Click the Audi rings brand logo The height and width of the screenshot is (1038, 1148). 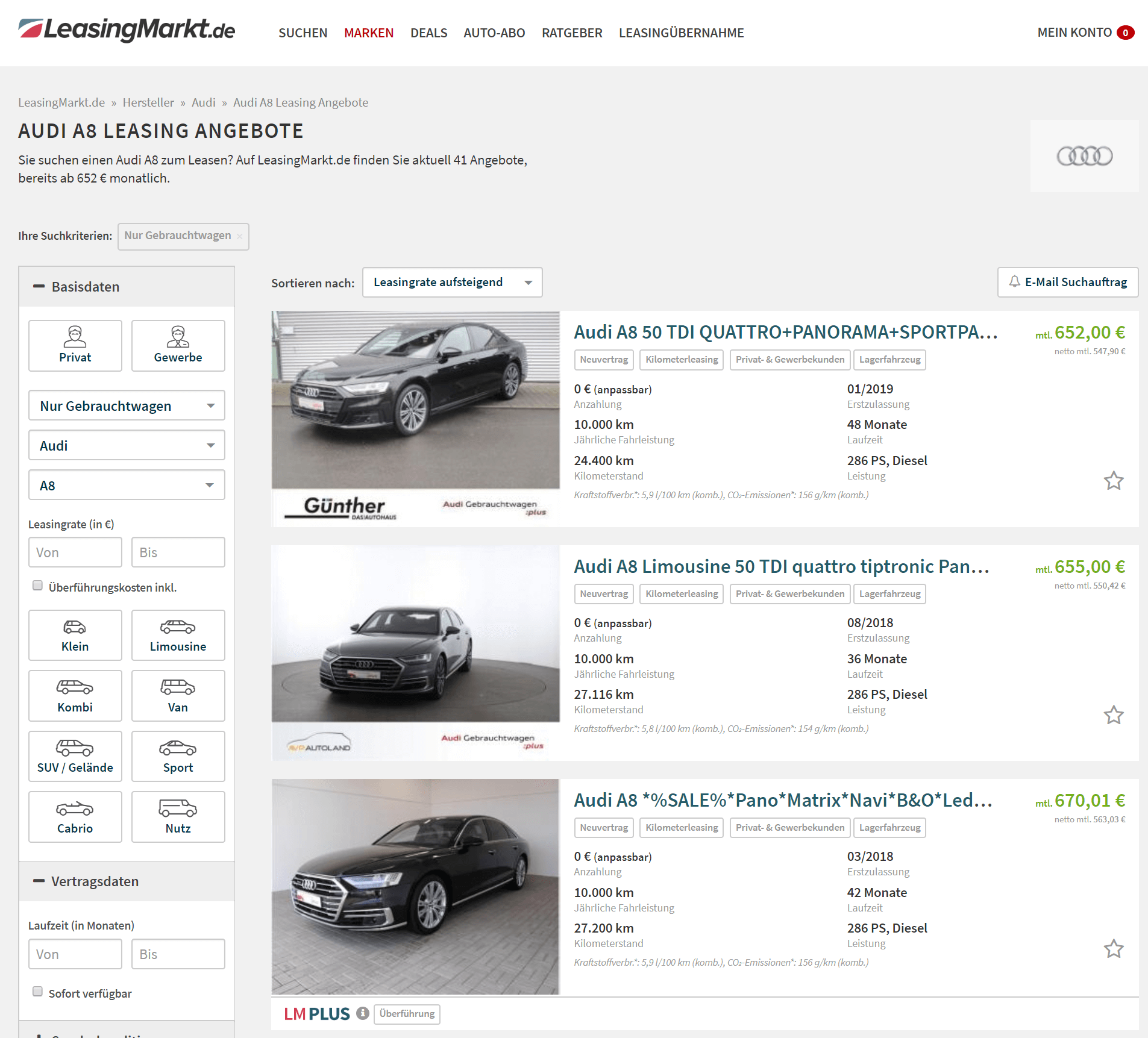[x=1084, y=156]
